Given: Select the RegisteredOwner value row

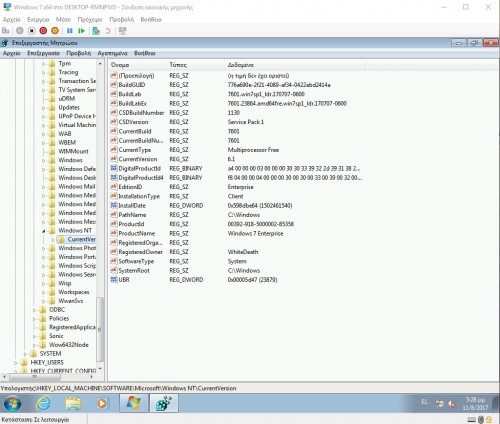Looking at the screenshot, I should tap(236, 252).
